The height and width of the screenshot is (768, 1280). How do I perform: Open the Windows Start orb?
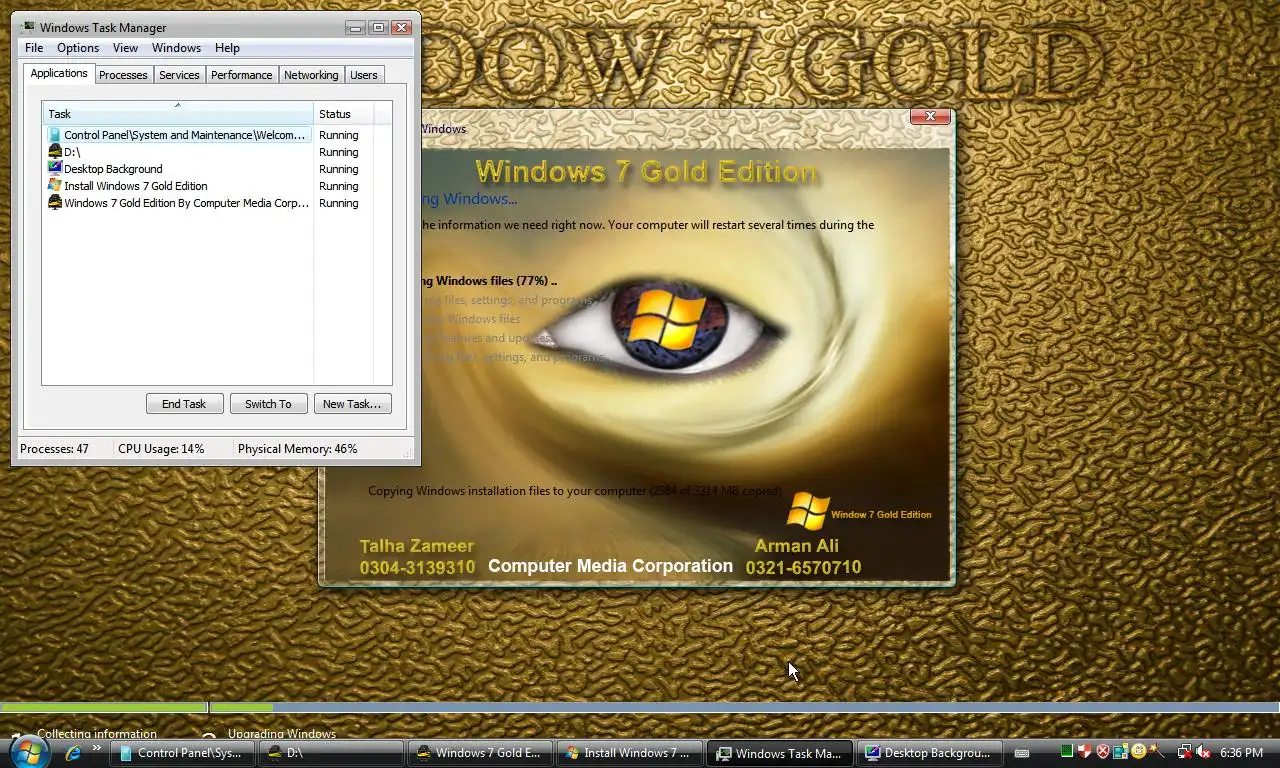click(27, 751)
